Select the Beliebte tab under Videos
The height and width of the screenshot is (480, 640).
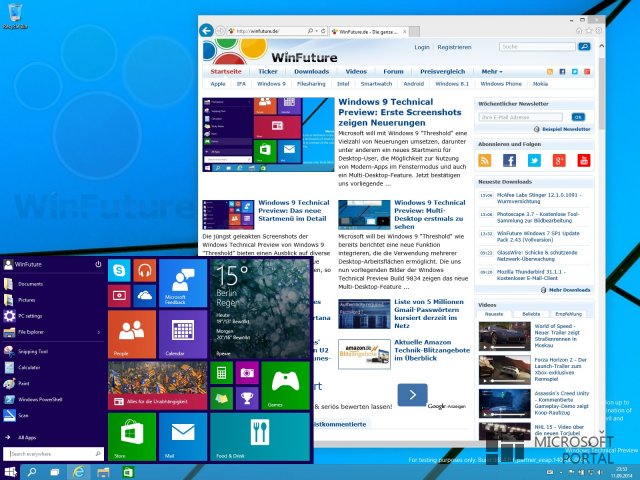point(531,314)
